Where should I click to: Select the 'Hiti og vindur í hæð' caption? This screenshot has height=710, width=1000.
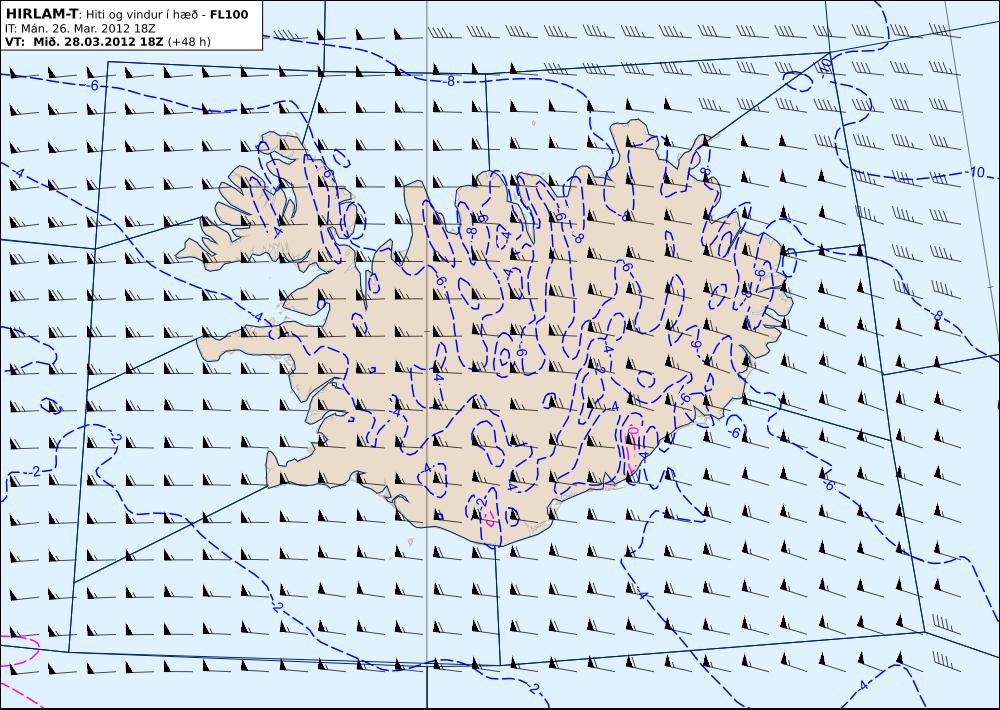pyautogui.click(x=143, y=15)
